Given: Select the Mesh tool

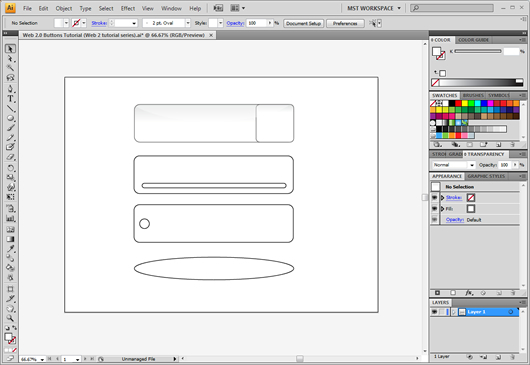Looking at the screenshot, I should [x=10, y=229].
